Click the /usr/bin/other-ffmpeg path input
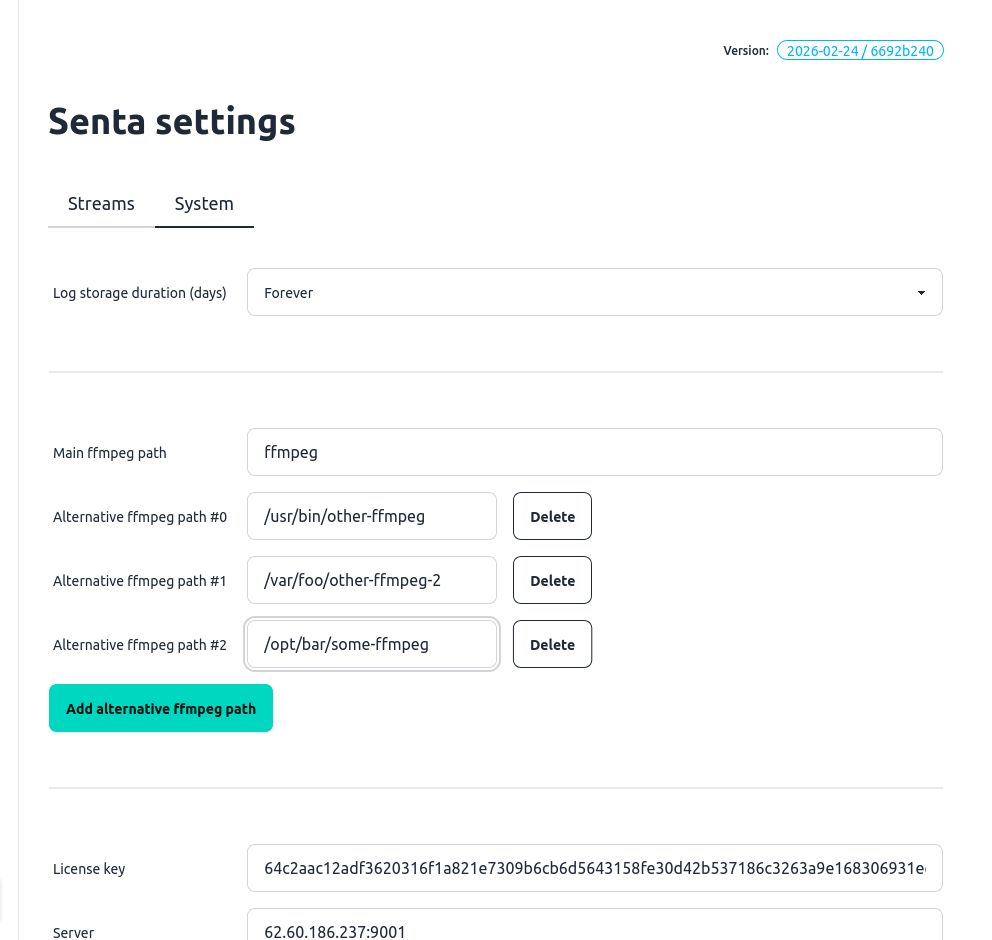This screenshot has width=992, height=940. click(372, 517)
